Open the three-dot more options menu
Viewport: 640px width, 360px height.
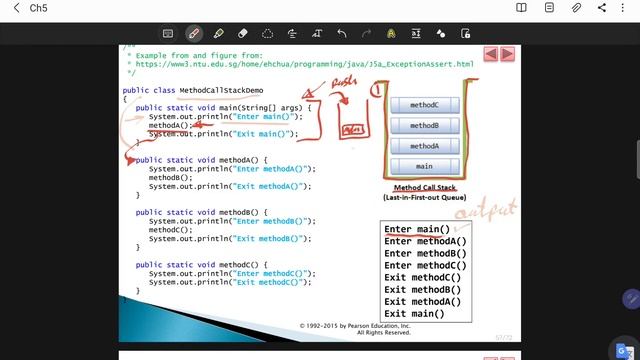[x=622, y=8]
